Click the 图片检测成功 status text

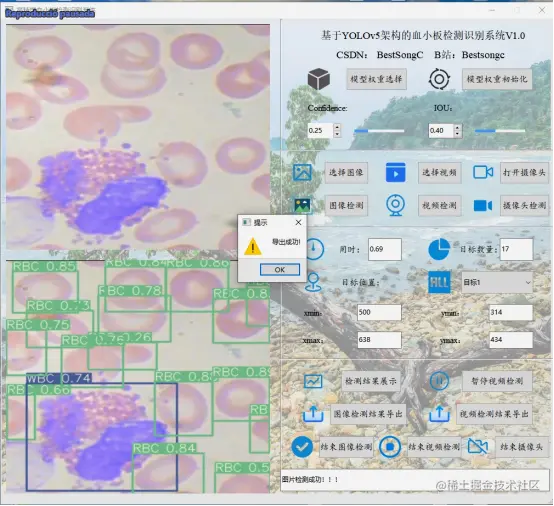(310, 479)
